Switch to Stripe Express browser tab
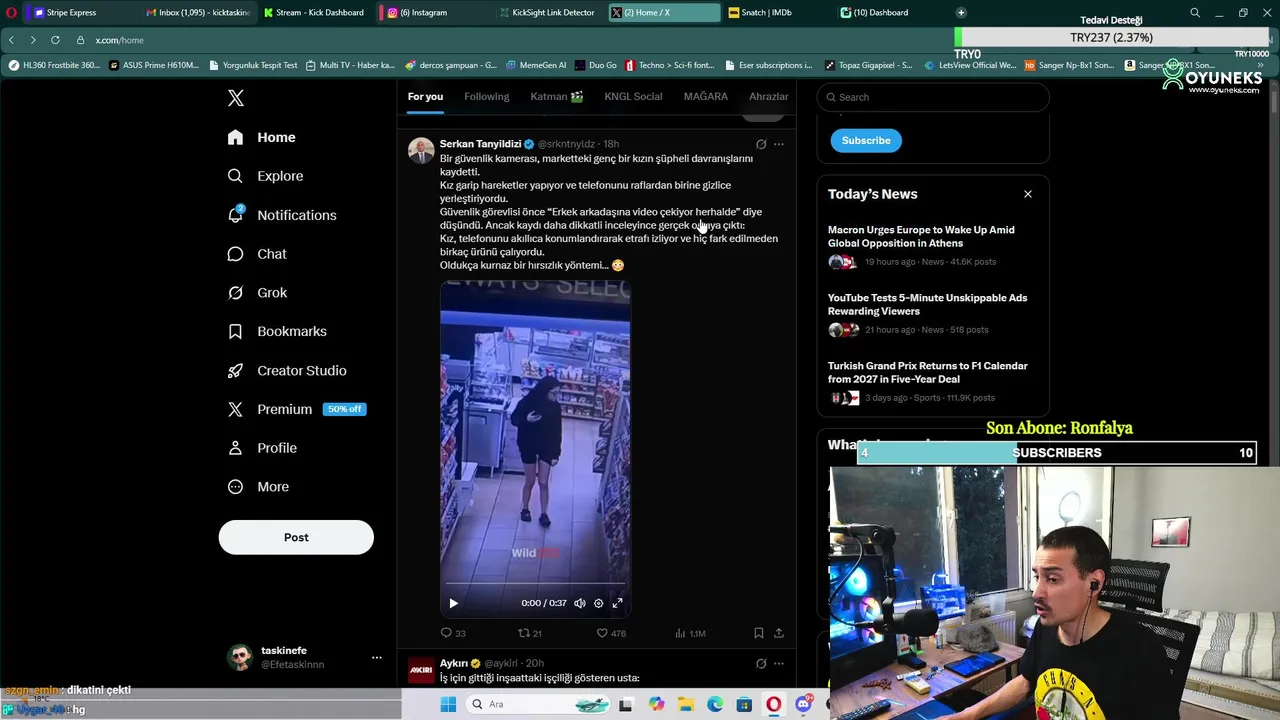The image size is (1280, 720). (78, 12)
